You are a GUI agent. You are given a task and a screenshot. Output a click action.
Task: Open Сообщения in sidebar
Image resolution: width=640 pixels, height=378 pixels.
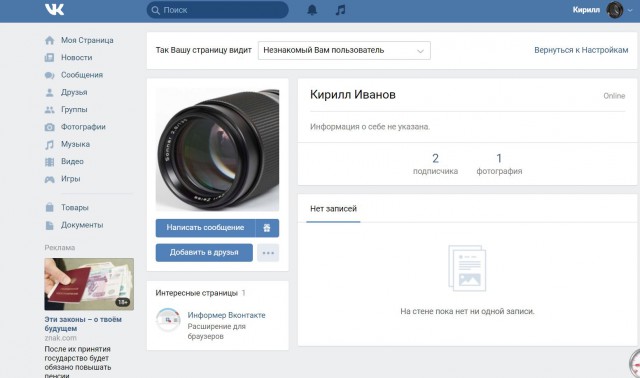pyautogui.click(x=82, y=75)
